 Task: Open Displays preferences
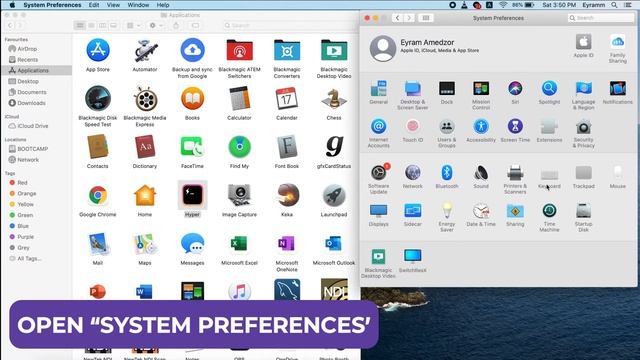pos(378,215)
